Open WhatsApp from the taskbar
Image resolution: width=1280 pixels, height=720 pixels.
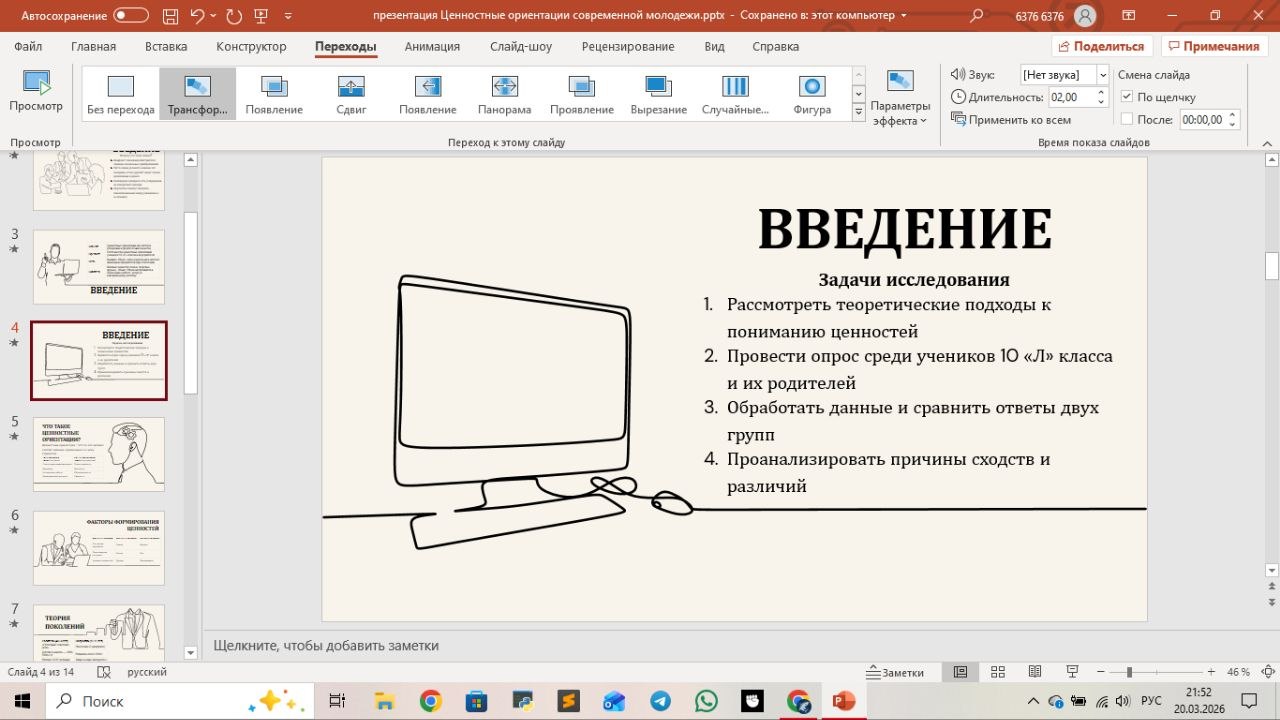click(706, 701)
